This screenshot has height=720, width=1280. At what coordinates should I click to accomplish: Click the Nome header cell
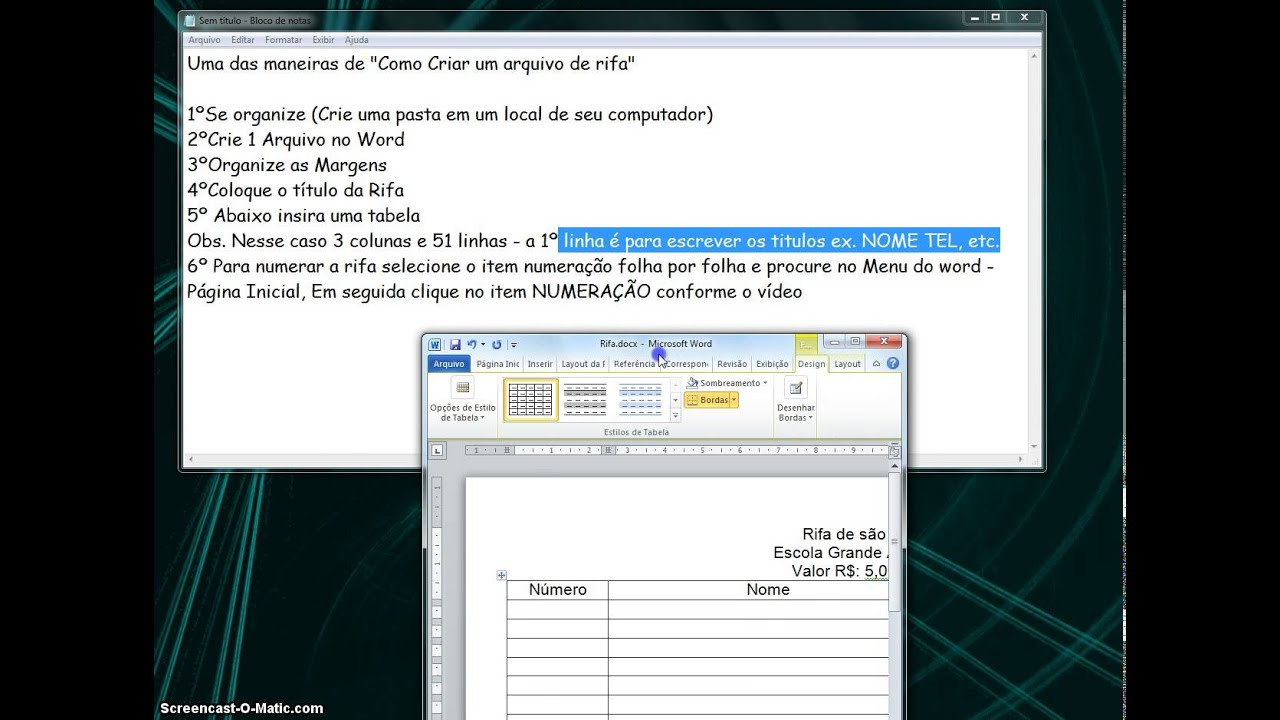[768, 590]
